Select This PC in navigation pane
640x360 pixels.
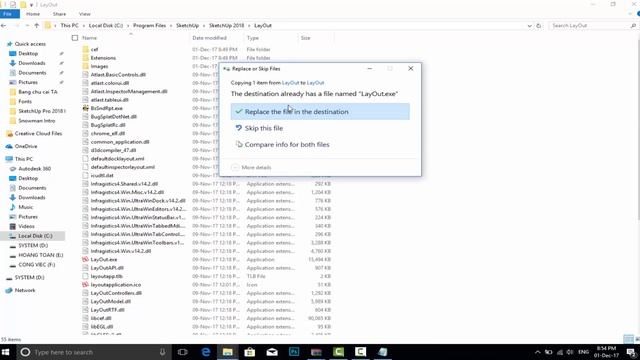[x=24, y=159]
